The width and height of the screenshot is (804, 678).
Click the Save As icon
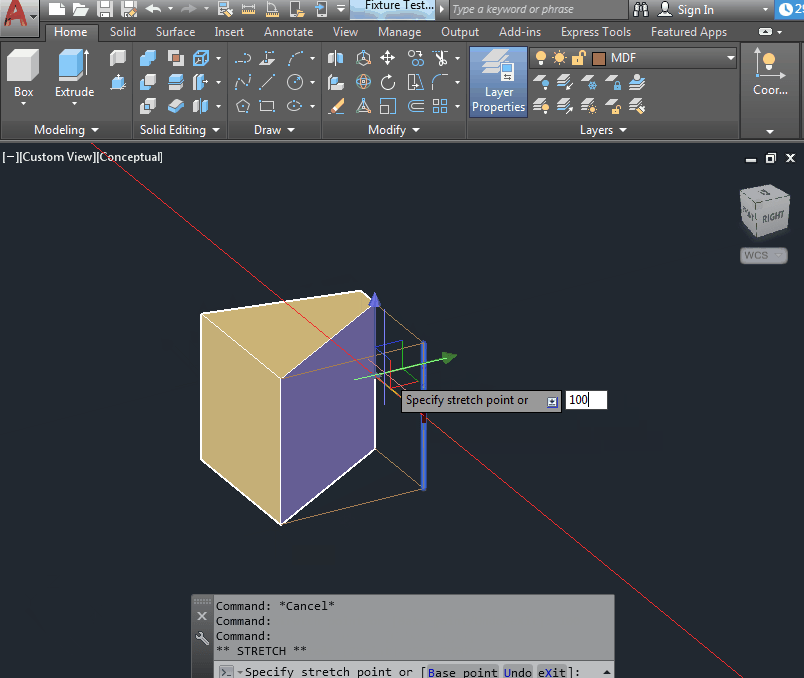pyautogui.click(x=129, y=9)
